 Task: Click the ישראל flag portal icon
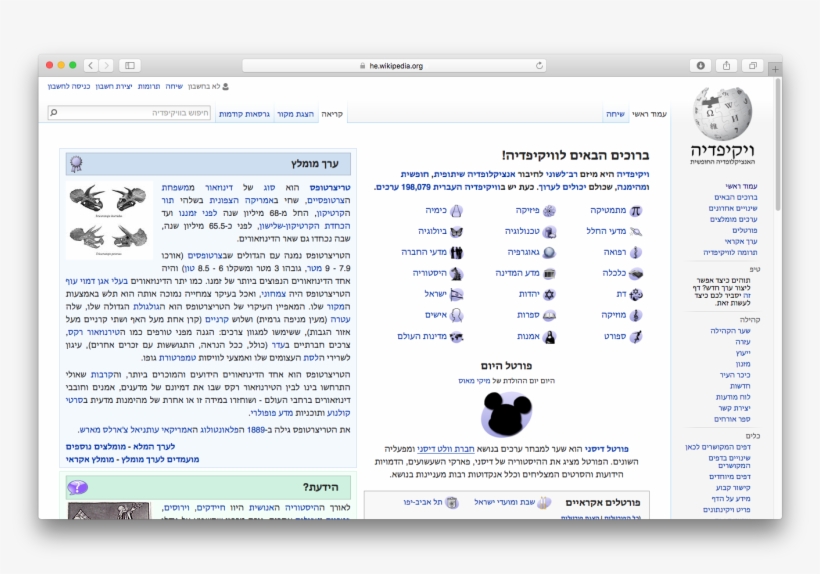coord(457,294)
